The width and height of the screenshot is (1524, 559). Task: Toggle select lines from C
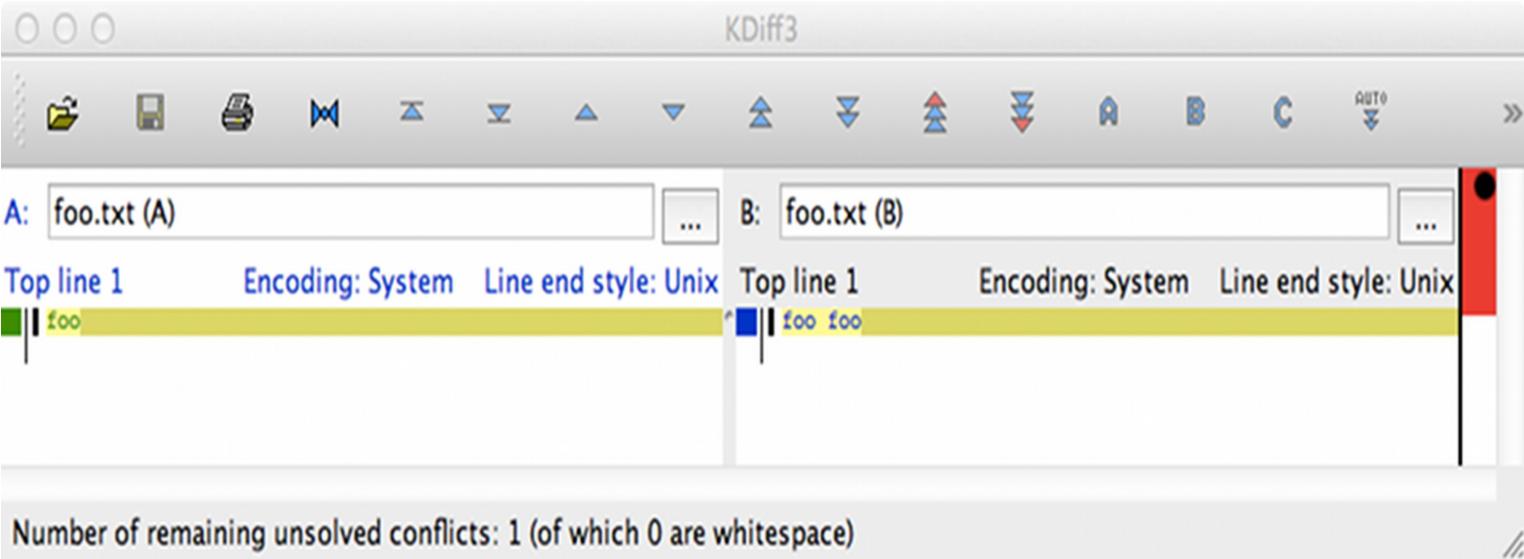[1282, 114]
